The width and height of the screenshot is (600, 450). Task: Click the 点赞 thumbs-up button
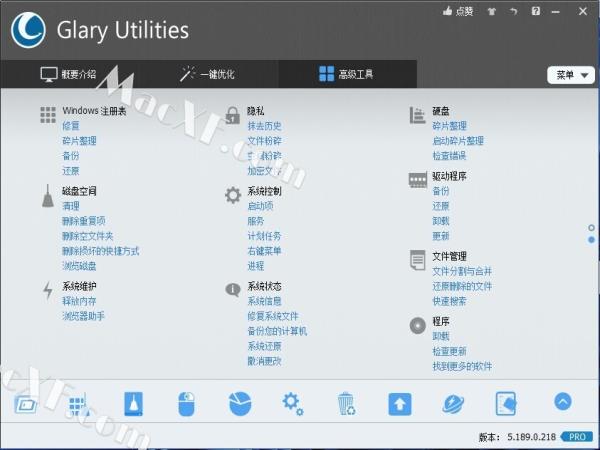458,11
